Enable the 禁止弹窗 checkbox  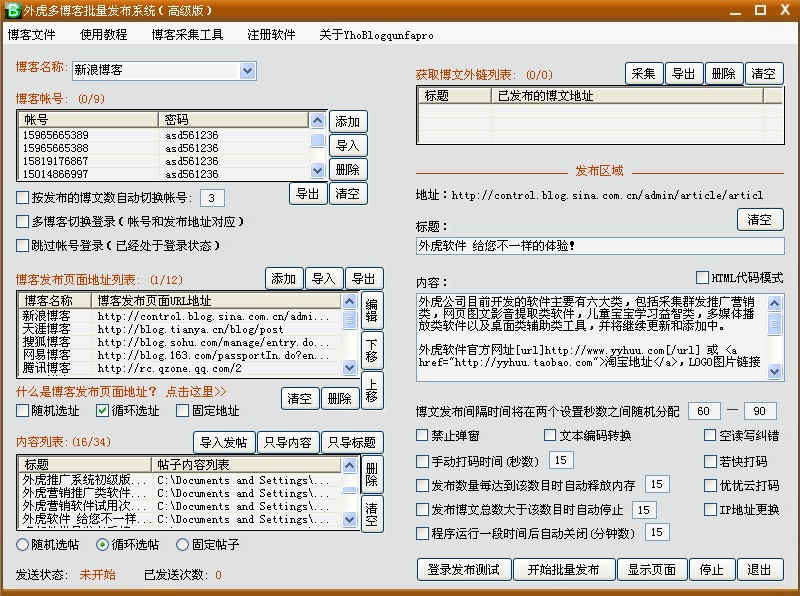click(422, 435)
